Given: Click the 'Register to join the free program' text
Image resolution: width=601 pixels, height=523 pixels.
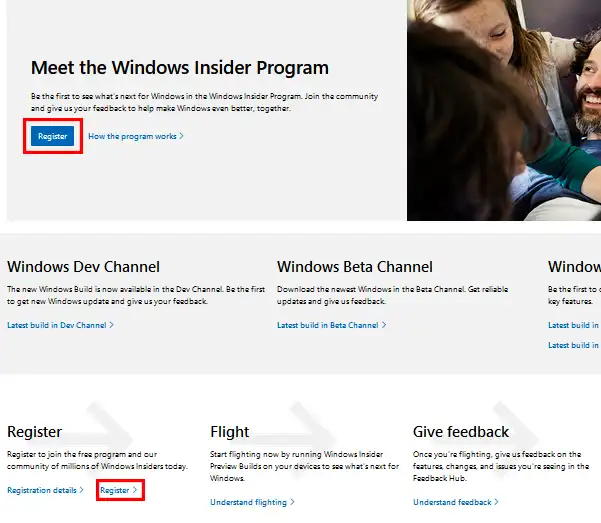Looking at the screenshot, I should click(97, 460).
